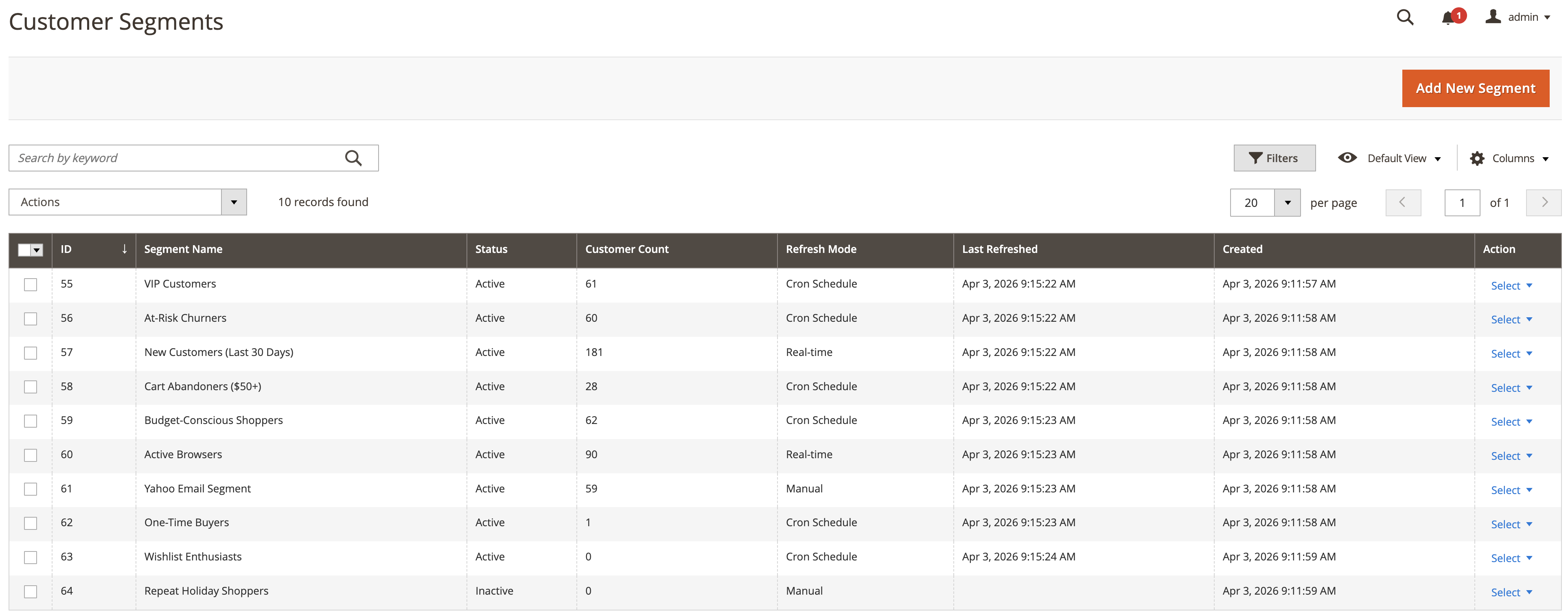Viewport: 1568px width, 615px height.
Task: Open the global admin search
Action: point(1405,17)
